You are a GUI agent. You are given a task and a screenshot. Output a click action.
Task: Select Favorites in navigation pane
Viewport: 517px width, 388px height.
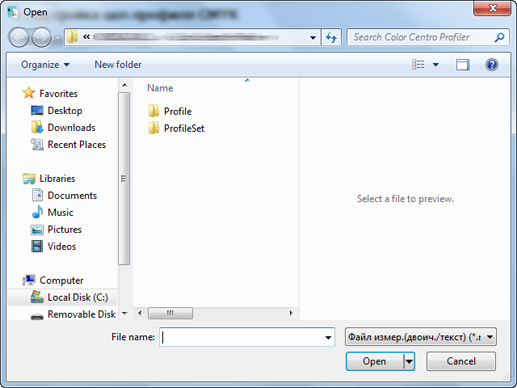(x=58, y=94)
